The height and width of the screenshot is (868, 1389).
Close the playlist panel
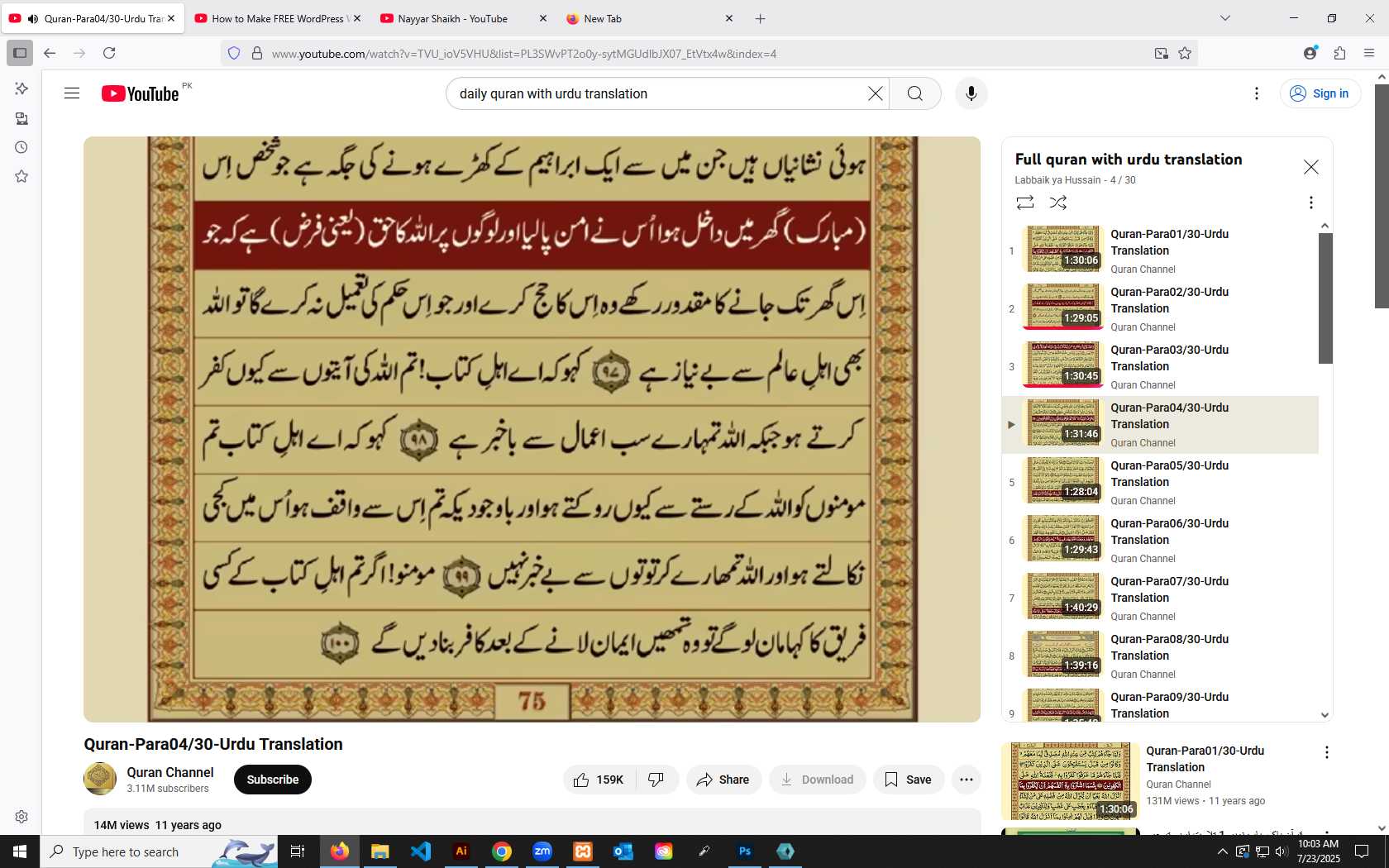click(1311, 167)
